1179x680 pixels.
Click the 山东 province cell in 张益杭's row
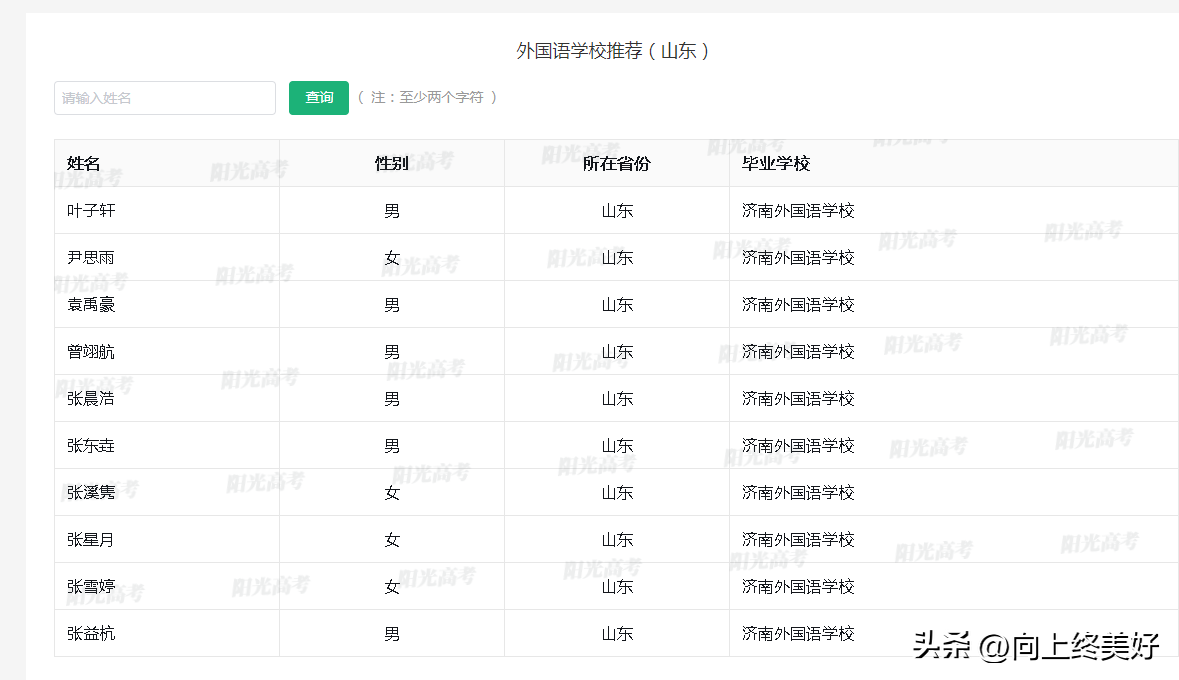617,634
